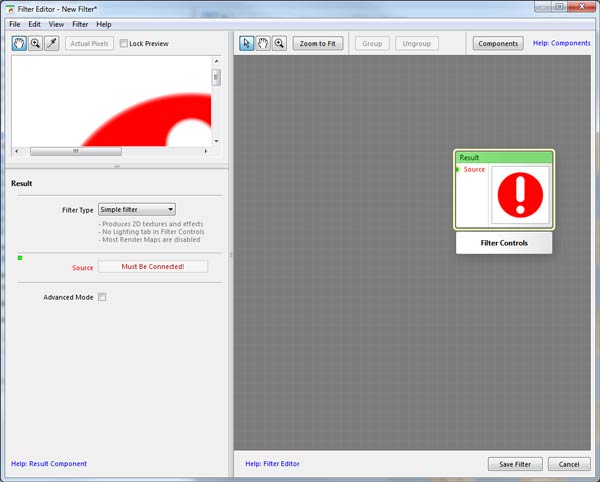Screen dimensions: 600x482
Task: Select the hand pan tool in preview toolbar
Action: click(19, 44)
